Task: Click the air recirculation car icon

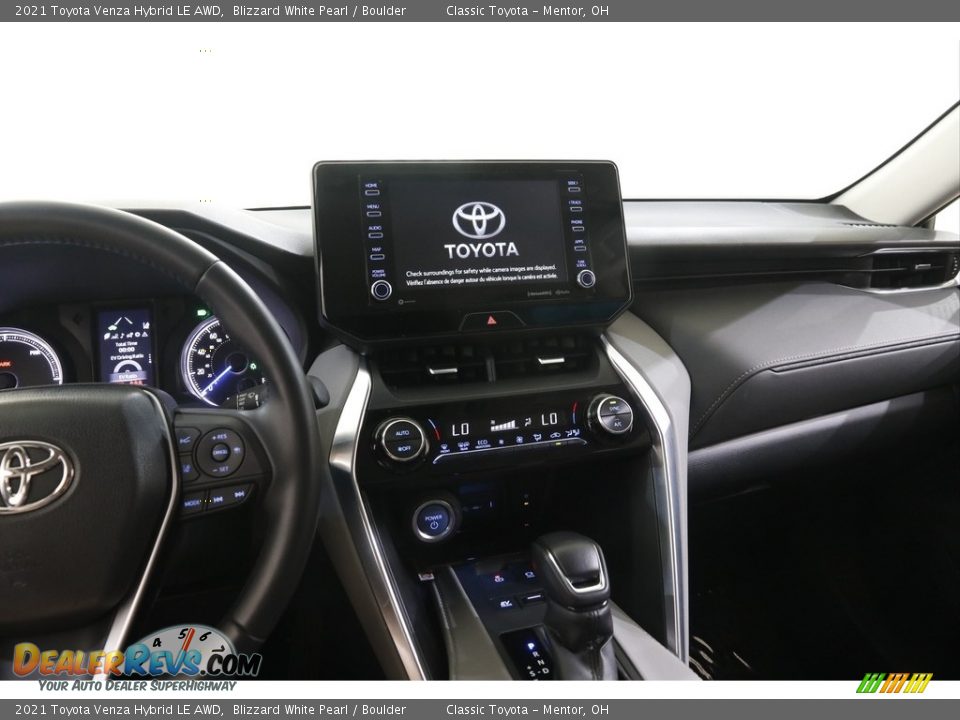Action: 555,435
